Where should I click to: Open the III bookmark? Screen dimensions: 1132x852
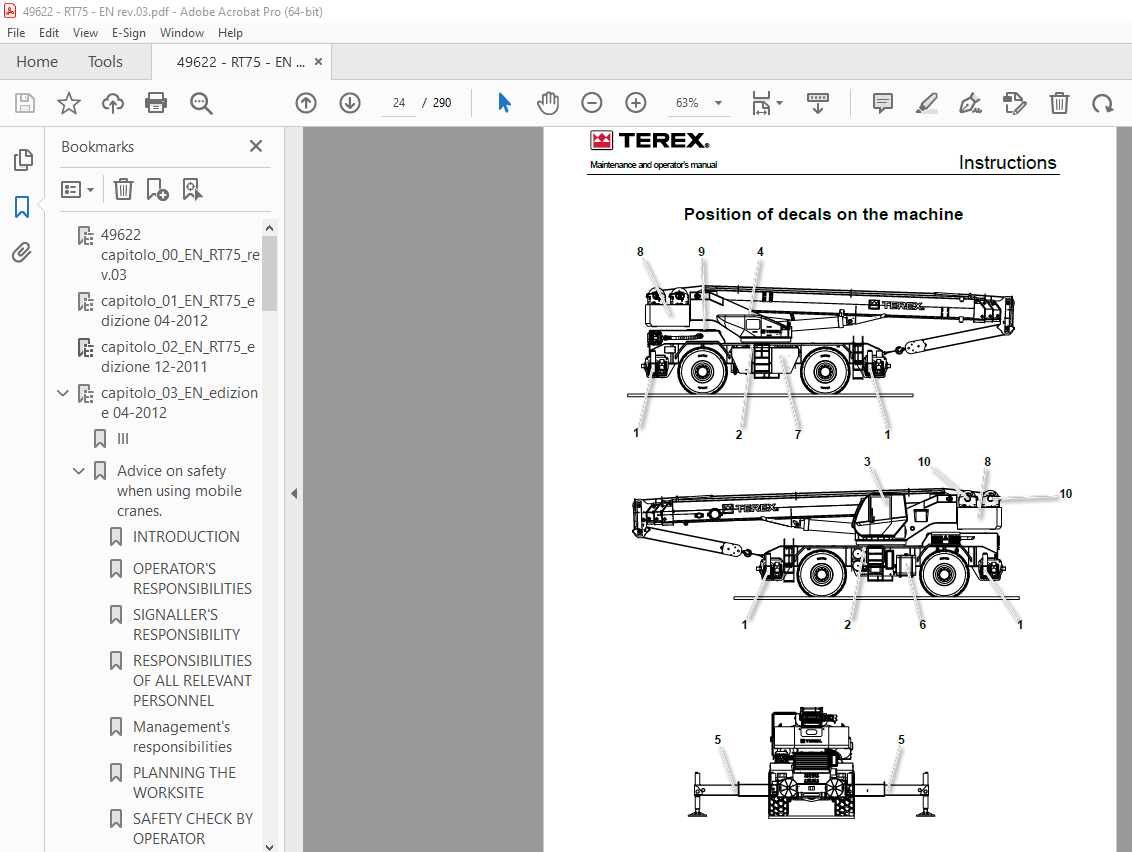point(123,439)
